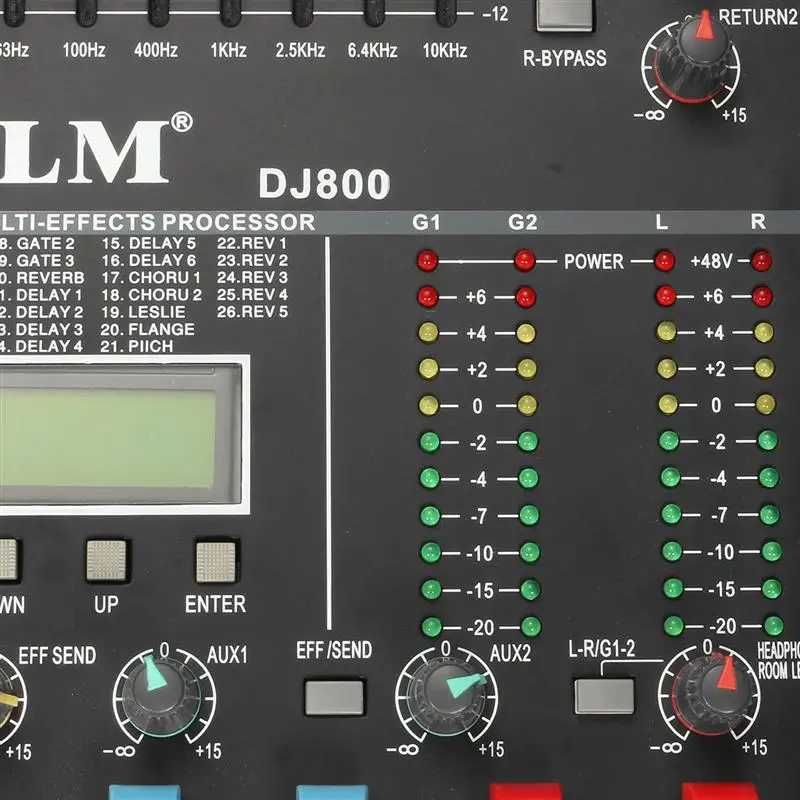Click the '22.REV 1' effect entry
The width and height of the screenshot is (800, 800).
[252, 243]
